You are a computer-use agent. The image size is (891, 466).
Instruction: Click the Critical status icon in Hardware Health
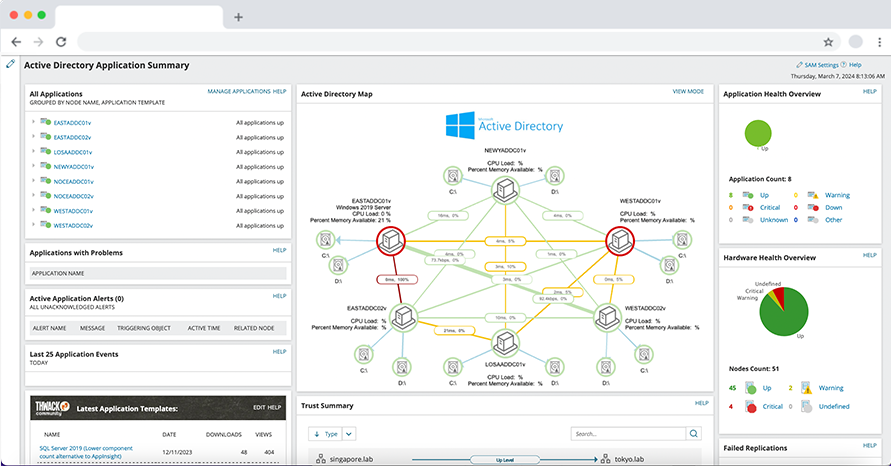(x=751, y=406)
